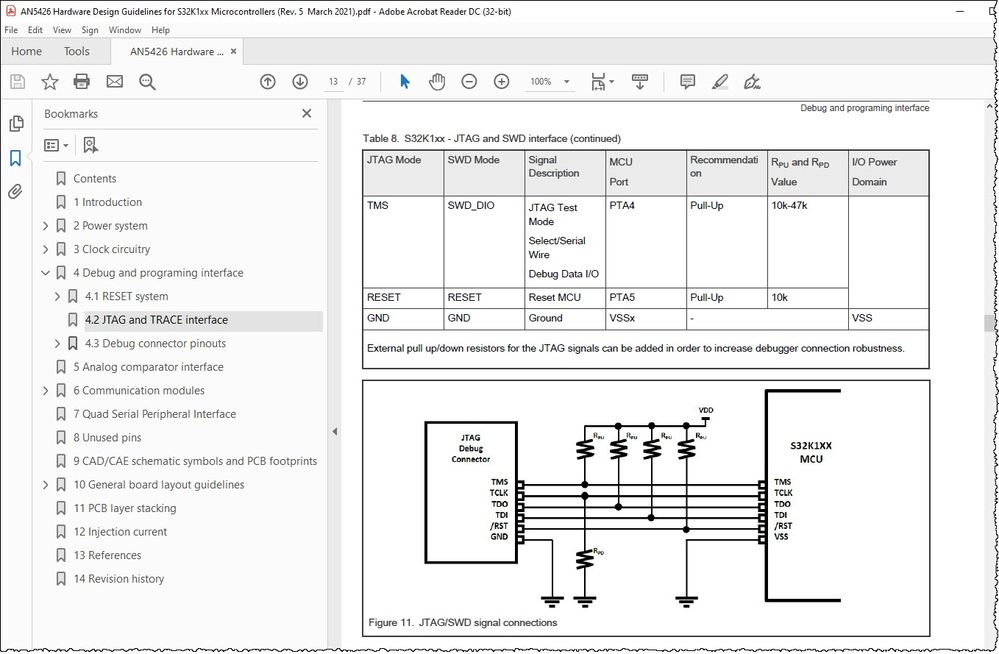
Task: Toggle the Bookmarks sidebar icon
Action: [x=15, y=157]
